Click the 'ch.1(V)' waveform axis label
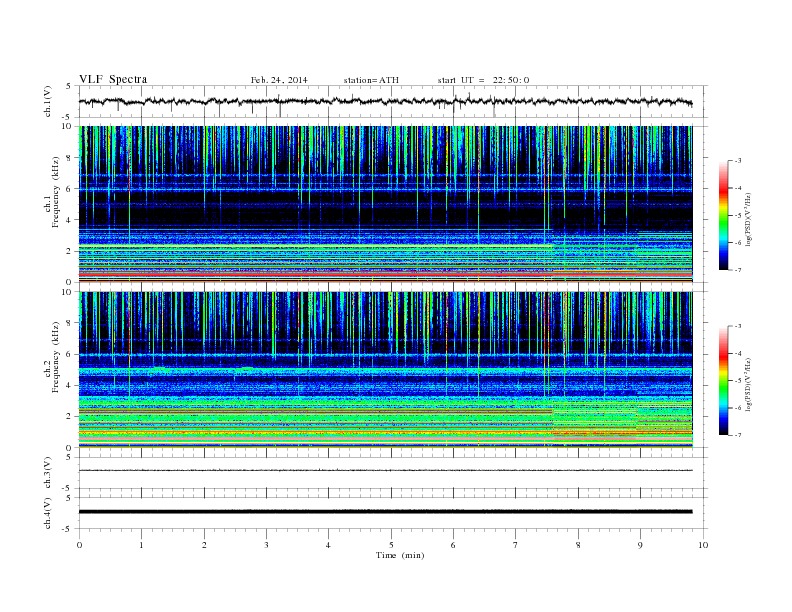 click(47, 101)
